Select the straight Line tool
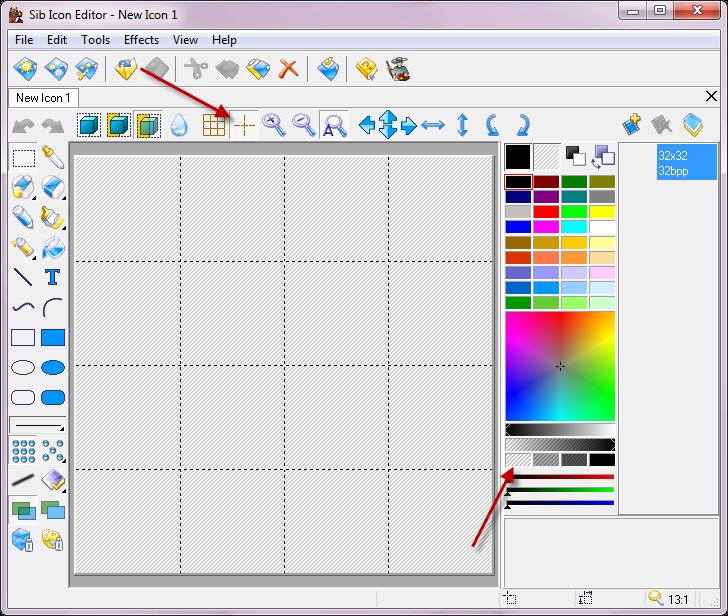The width and height of the screenshot is (728, 616). [23, 277]
